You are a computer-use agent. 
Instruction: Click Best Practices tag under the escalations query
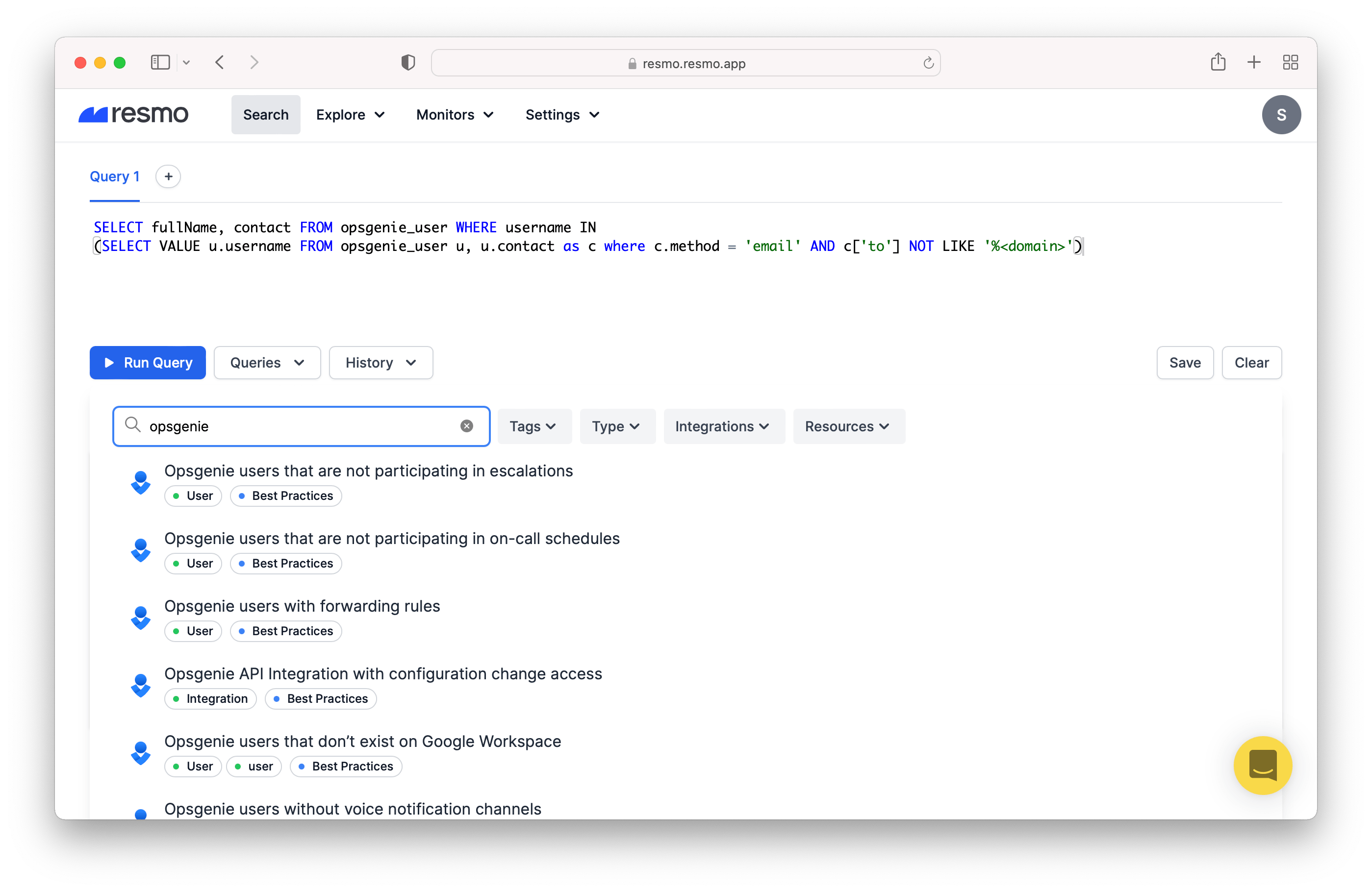285,496
